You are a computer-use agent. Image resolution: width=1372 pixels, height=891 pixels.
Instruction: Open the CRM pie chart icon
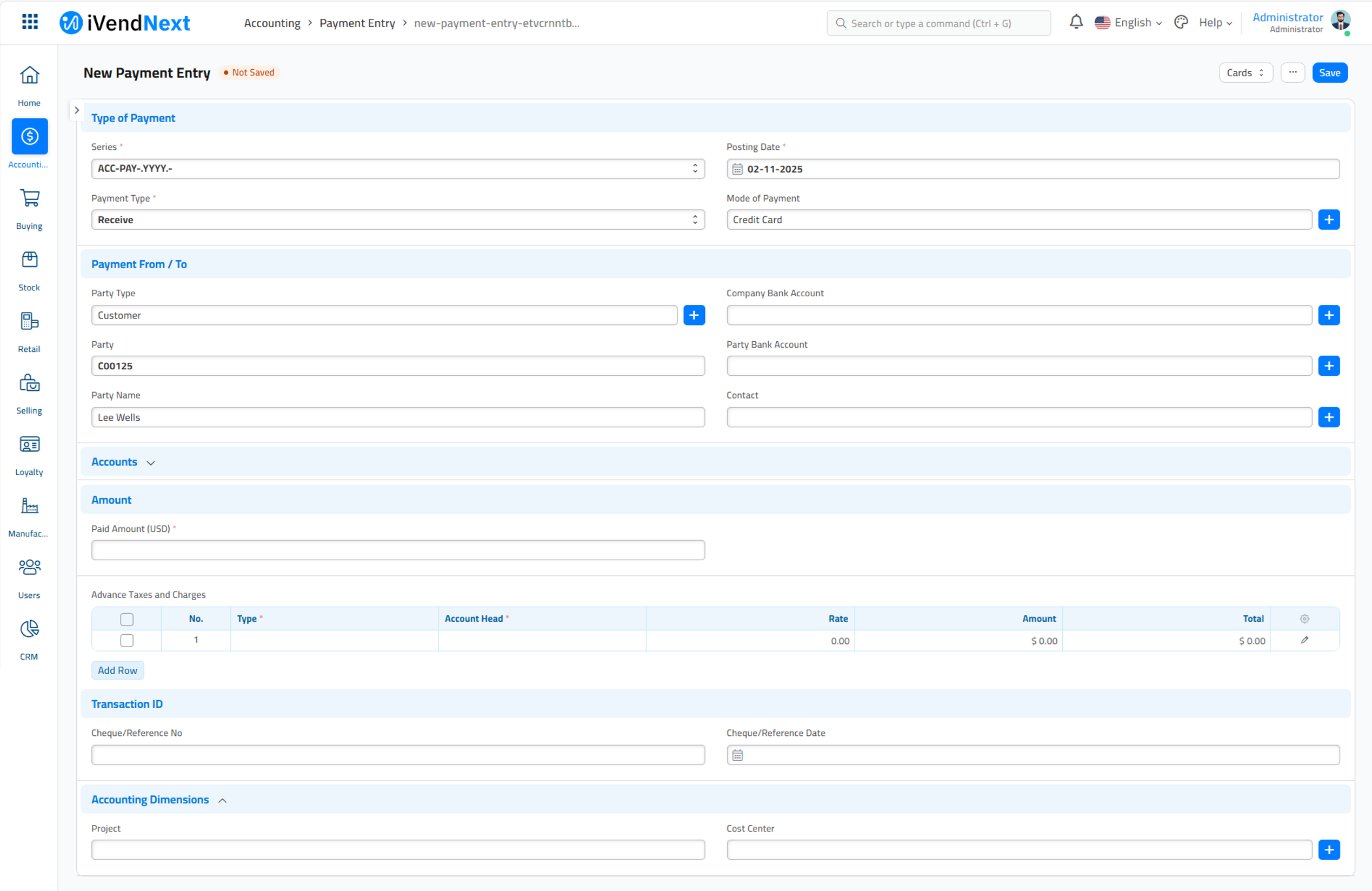pyautogui.click(x=29, y=629)
